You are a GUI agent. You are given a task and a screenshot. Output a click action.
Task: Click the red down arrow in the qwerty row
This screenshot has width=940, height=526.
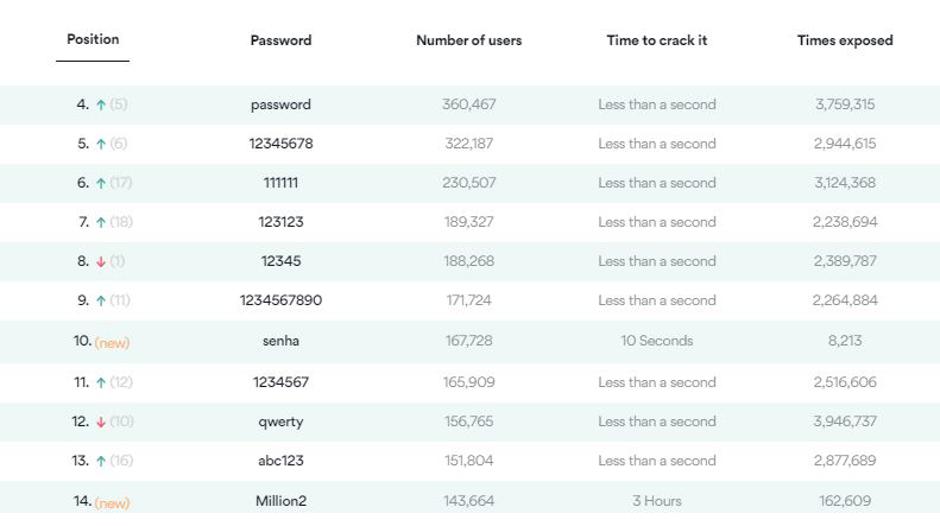(x=100, y=422)
